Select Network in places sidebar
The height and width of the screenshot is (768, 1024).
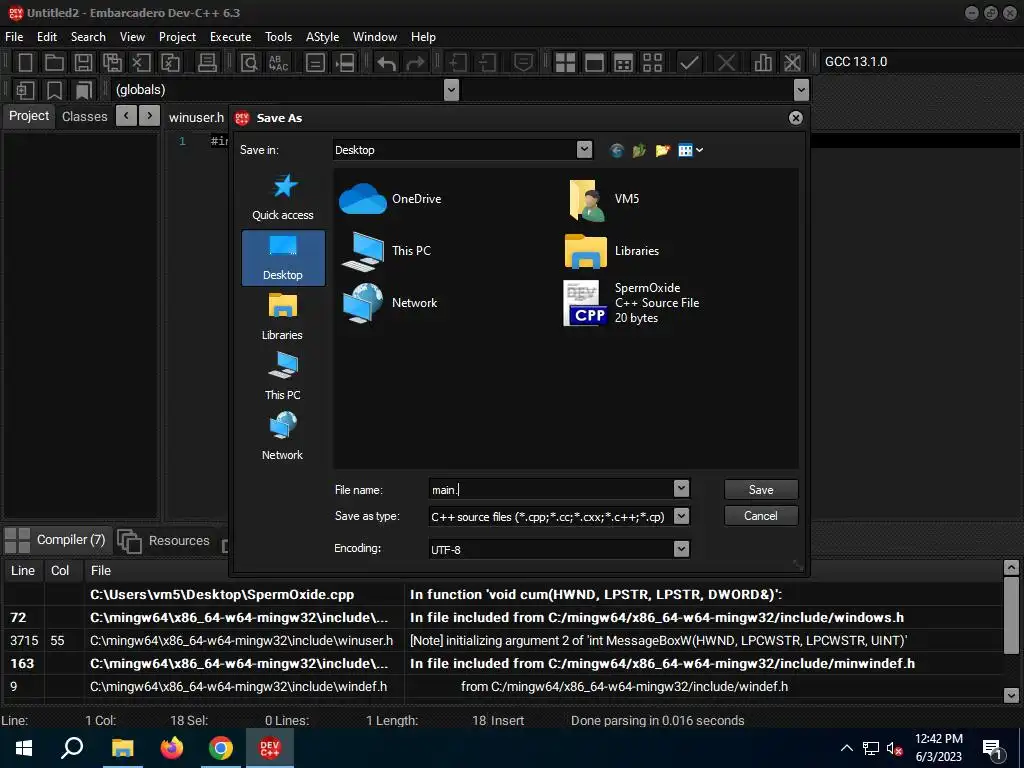pyautogui.click(x=283, y=436)
